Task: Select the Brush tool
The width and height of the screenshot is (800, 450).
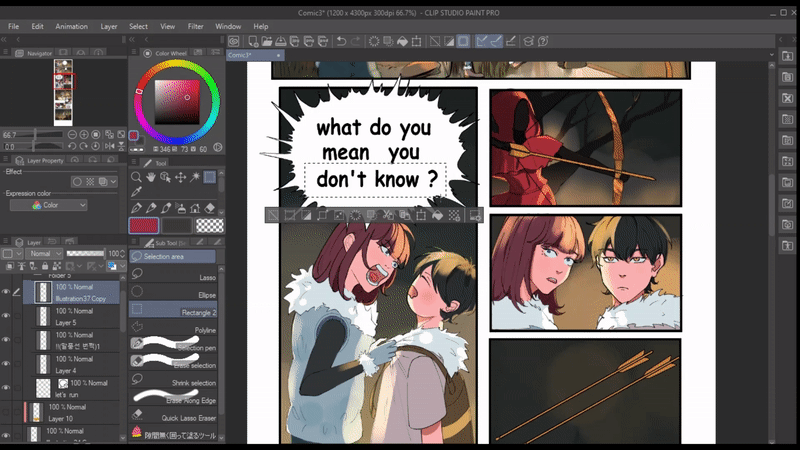Action: click(x=166, y=208)
